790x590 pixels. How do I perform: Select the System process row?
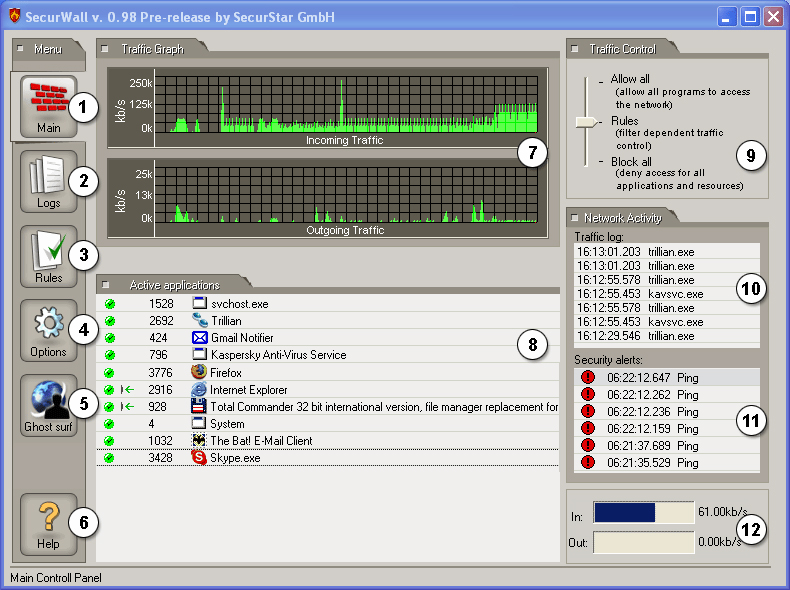(x=327, y=424)
